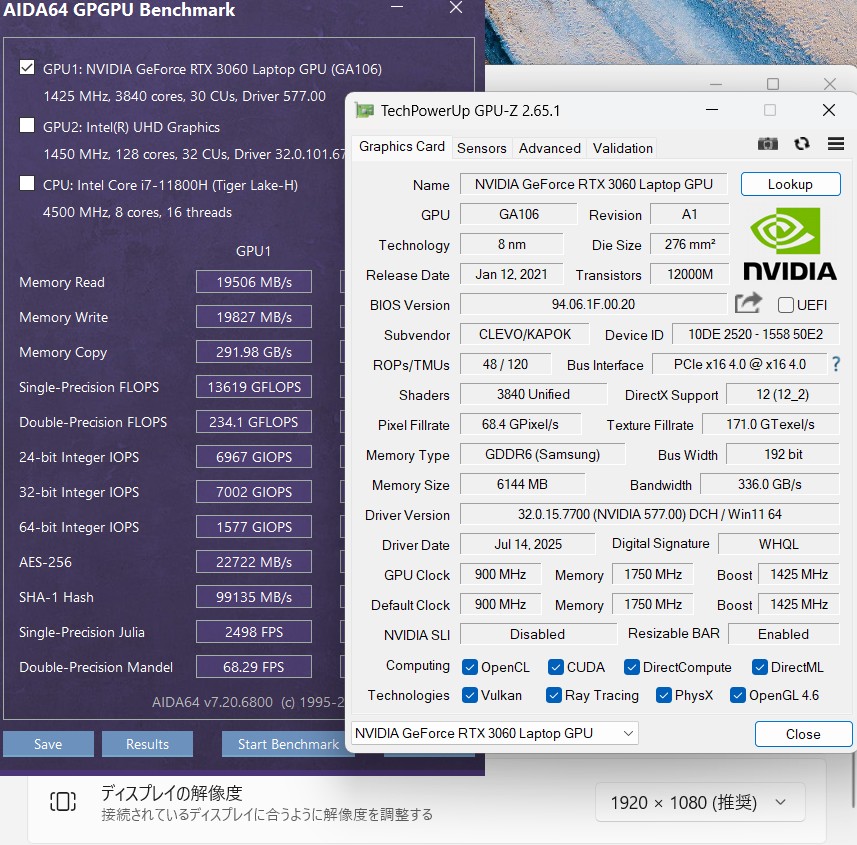Screen dimensions: 857x845
Task: Toggle the CUDA checkbox
Action: pos(555,667)
